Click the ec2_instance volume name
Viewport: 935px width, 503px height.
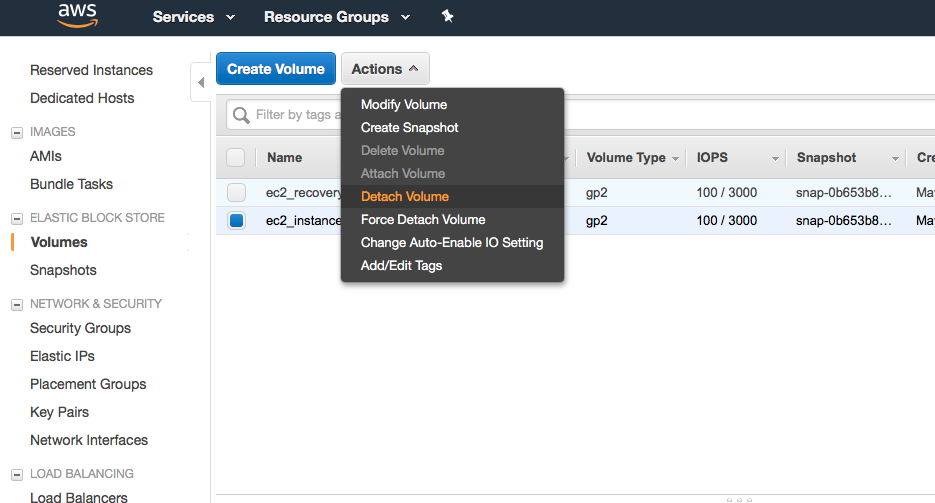304,221
